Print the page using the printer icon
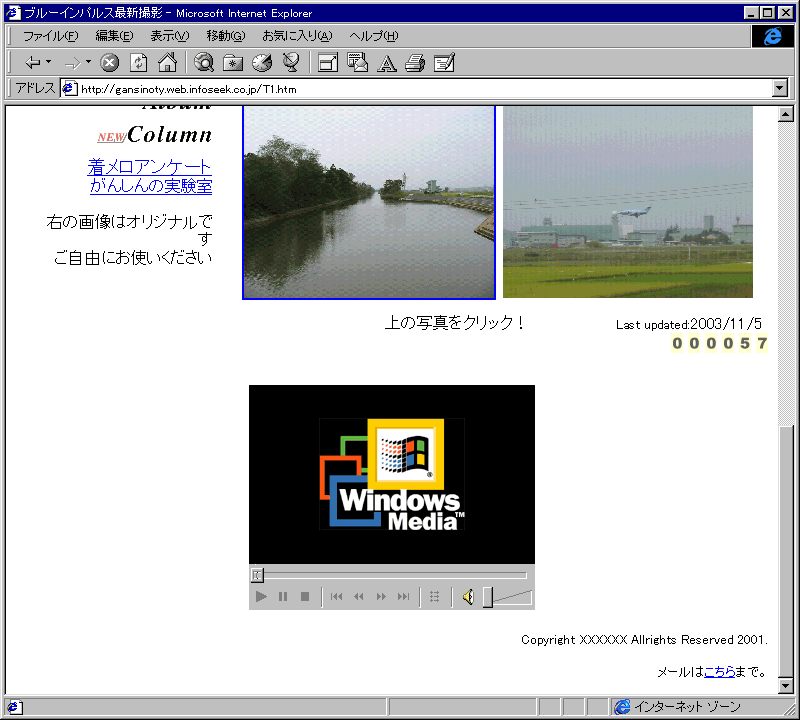 [x=415, y=63]
